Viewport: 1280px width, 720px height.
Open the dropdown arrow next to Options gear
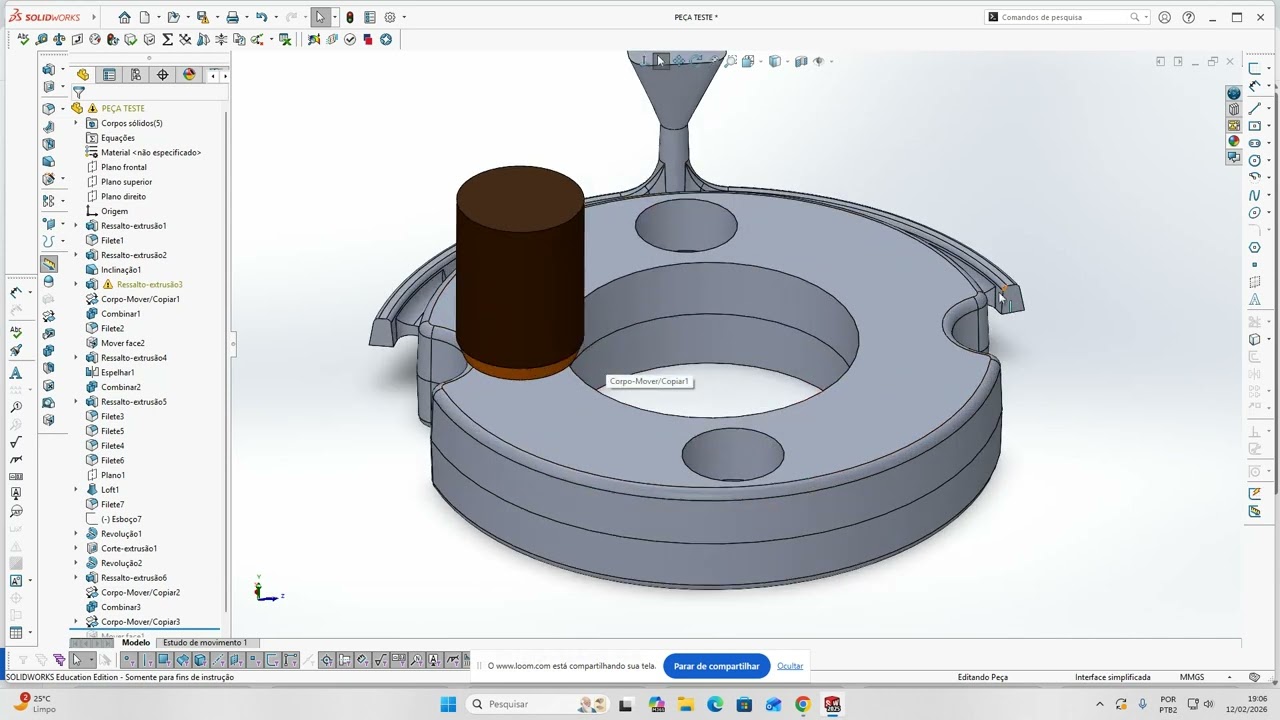(x=404, y=17)
